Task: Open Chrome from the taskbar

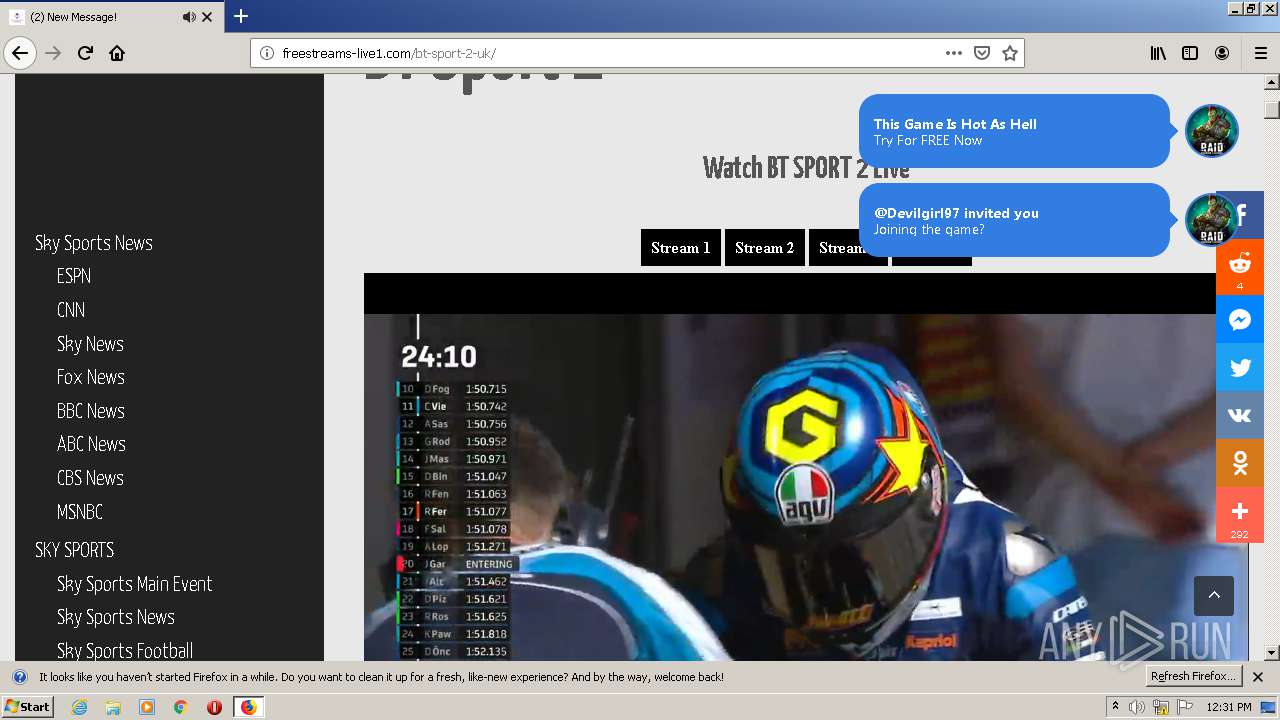Action: point(180,707)
